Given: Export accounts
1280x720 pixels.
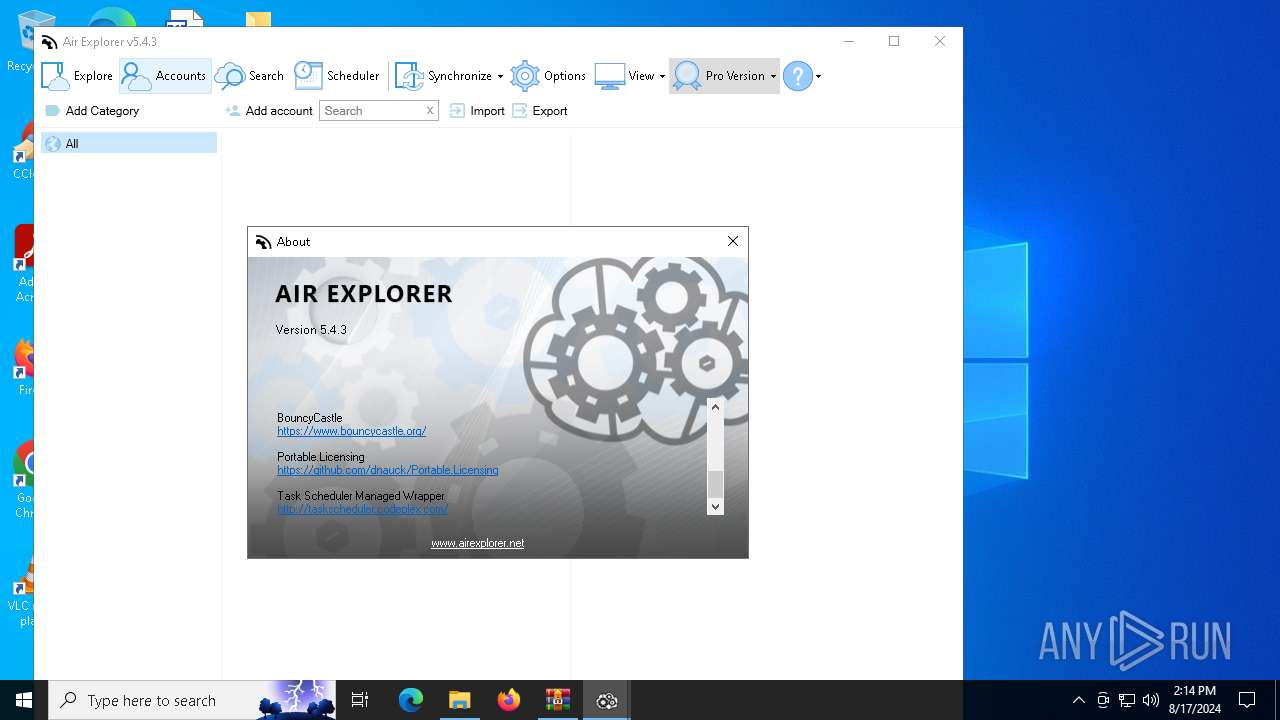Looking at the screenshot, I should (540, 111).
